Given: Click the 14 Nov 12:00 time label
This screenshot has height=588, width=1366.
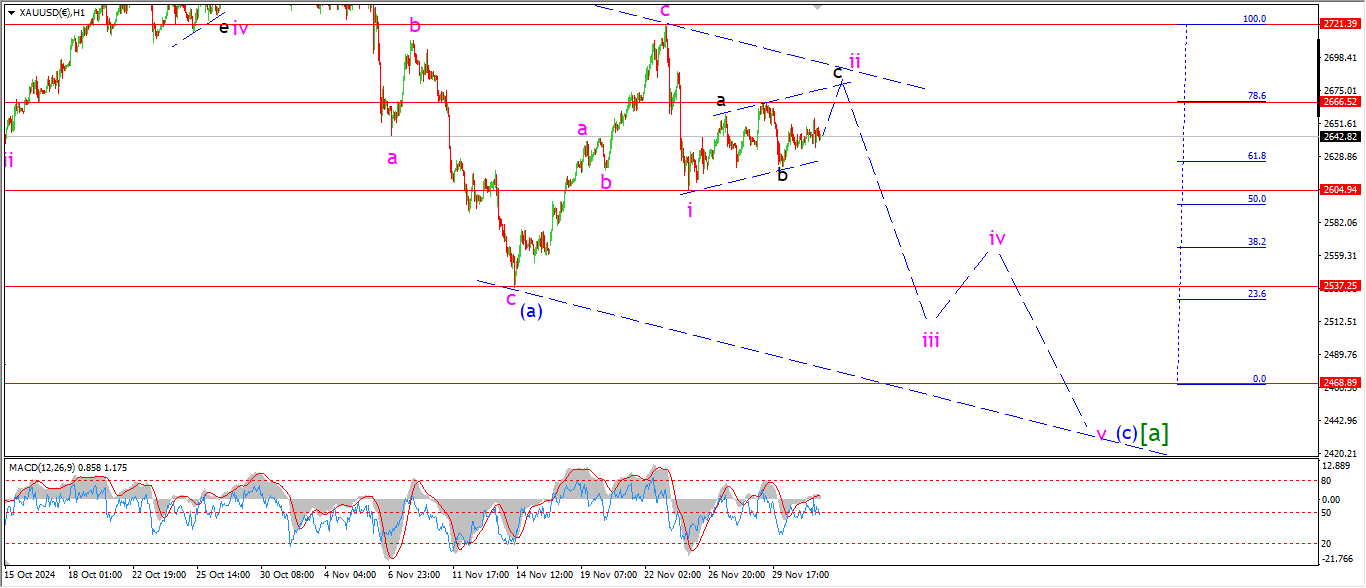Looking at the screenshot, I should pyautogui.click(x=543, y=575).
